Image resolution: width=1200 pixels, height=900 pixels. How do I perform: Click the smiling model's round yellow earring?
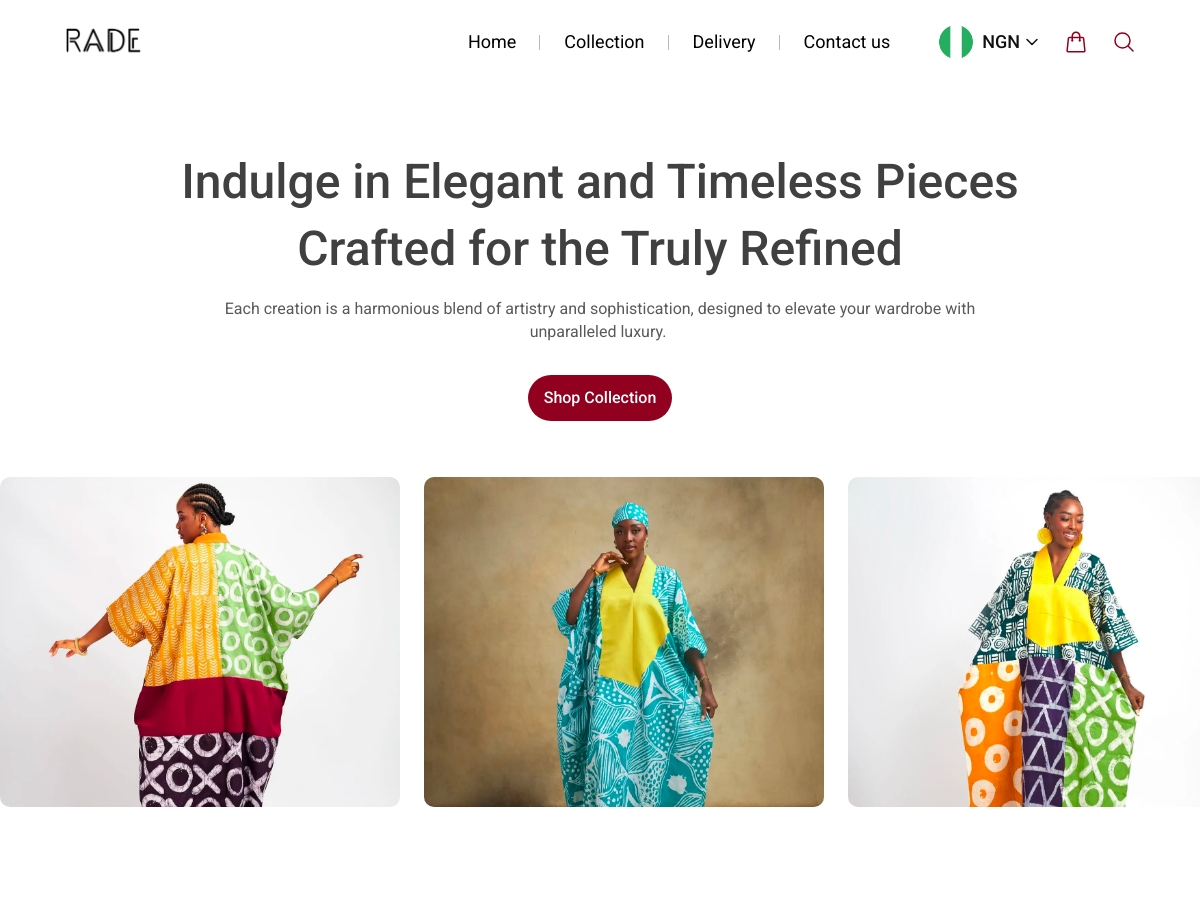coord(1045,536)
